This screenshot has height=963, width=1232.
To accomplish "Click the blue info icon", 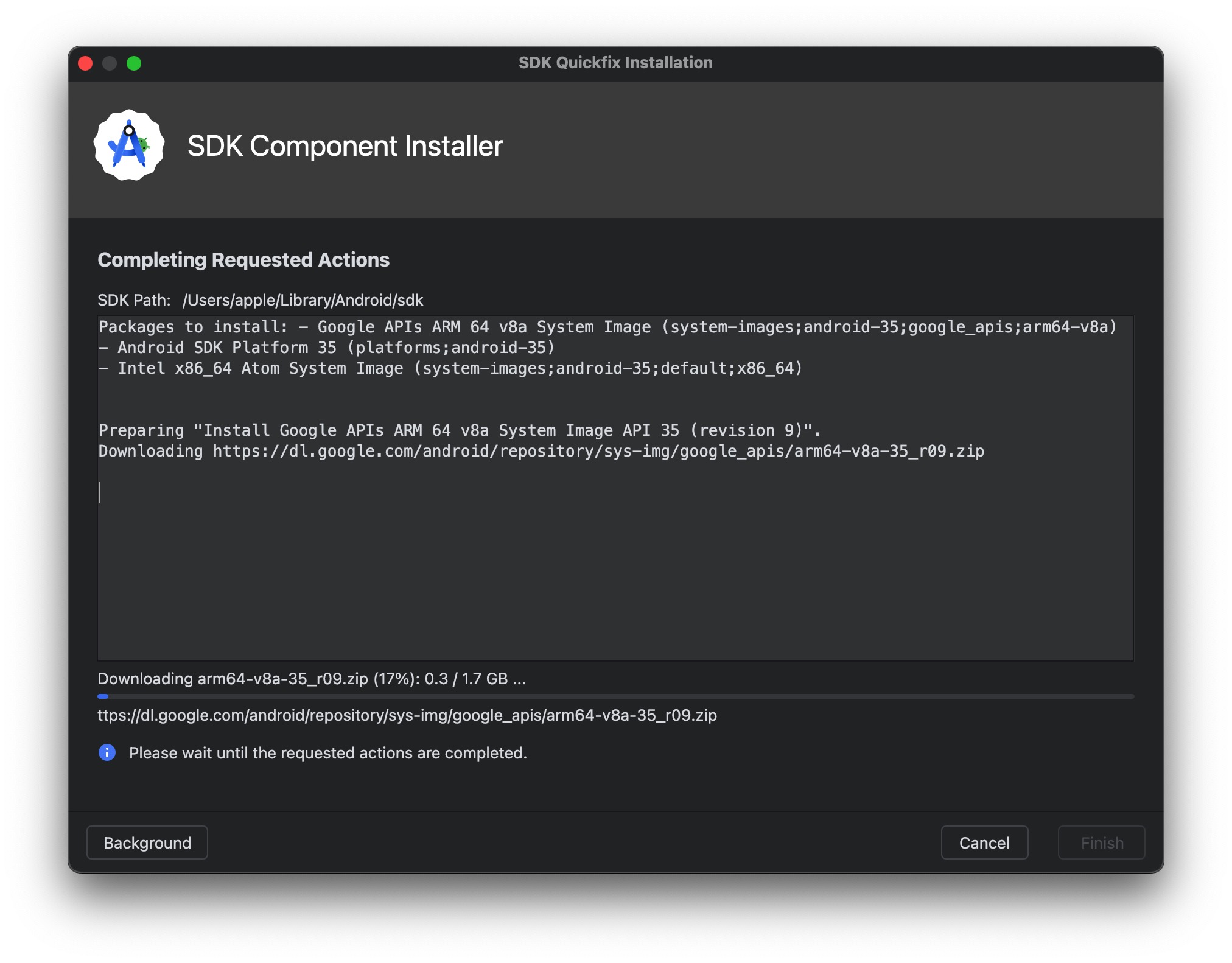I will (107, 753).
